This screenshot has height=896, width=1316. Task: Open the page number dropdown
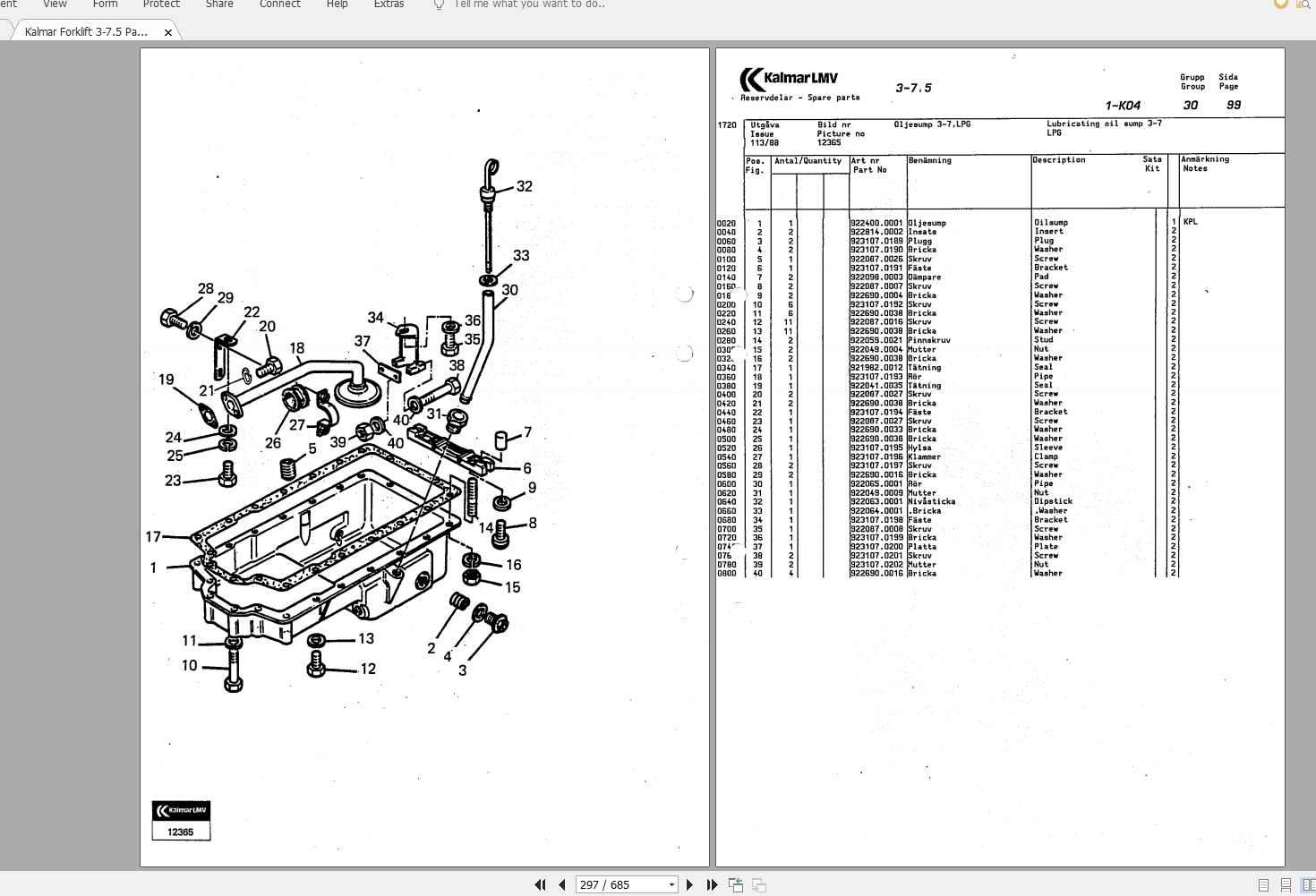(x=671, y=884)
